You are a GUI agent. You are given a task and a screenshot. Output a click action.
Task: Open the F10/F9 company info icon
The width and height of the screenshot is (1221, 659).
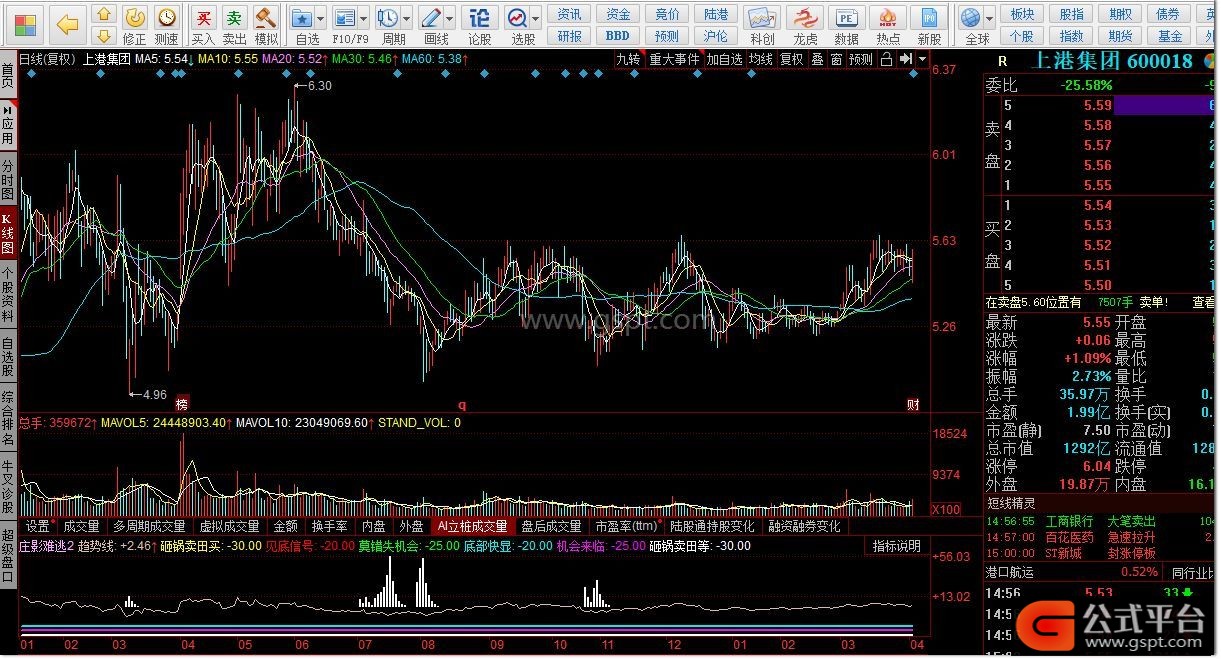pos(345,18)
